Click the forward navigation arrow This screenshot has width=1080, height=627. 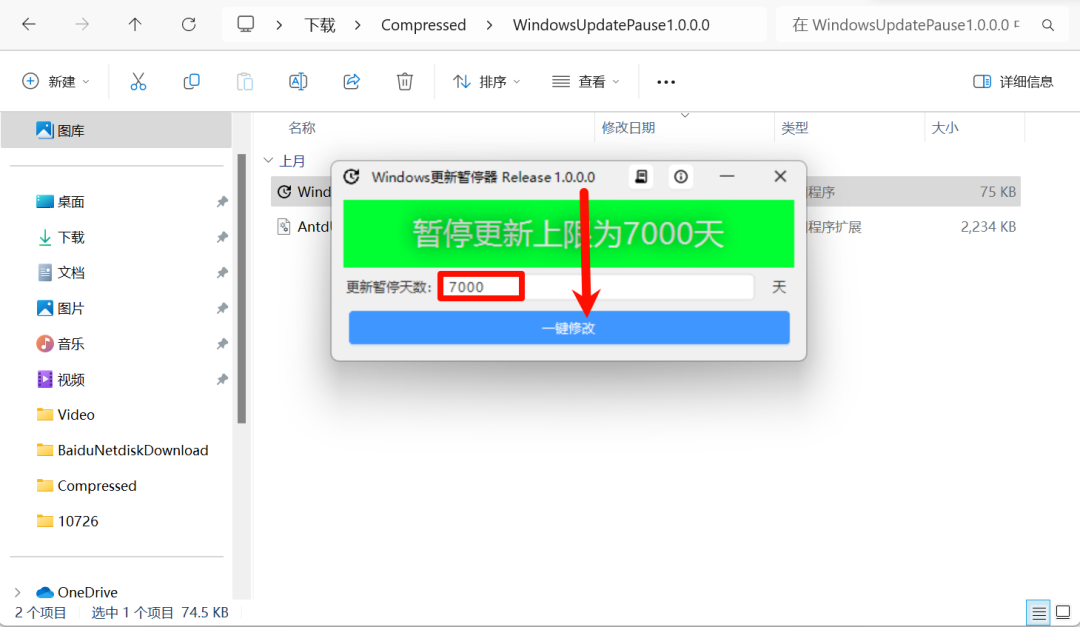click(82, 25)
